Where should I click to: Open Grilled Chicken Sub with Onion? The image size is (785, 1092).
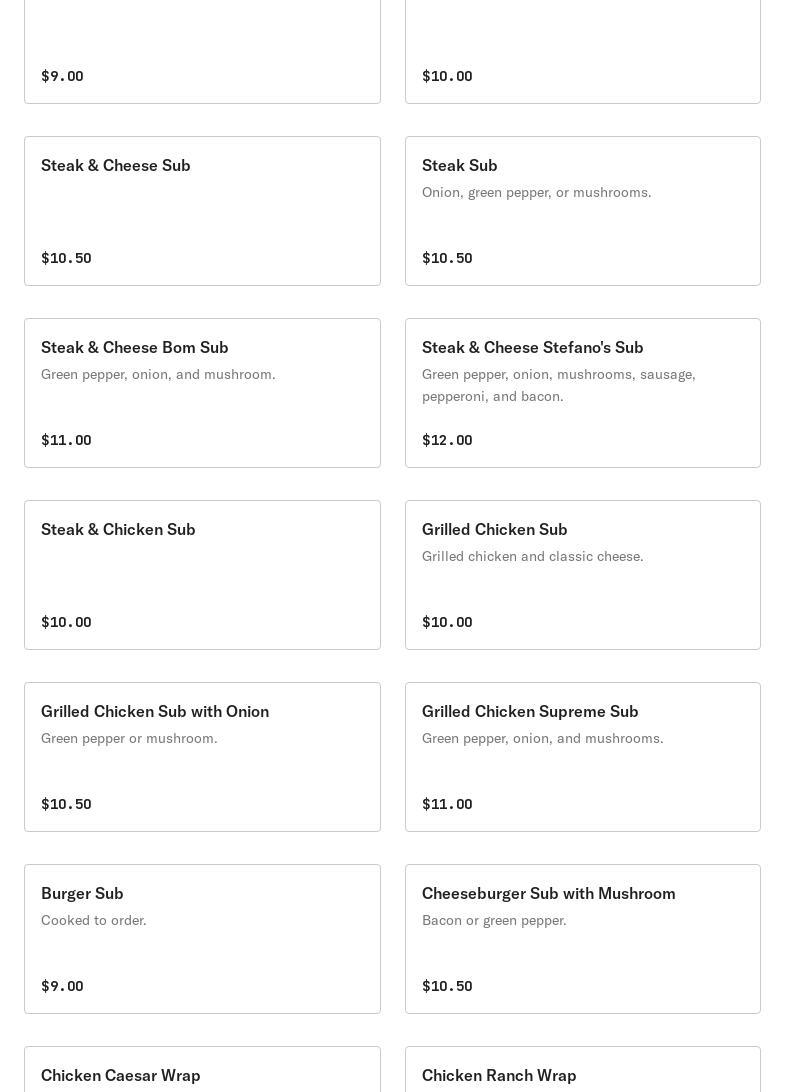coord(202,757)
